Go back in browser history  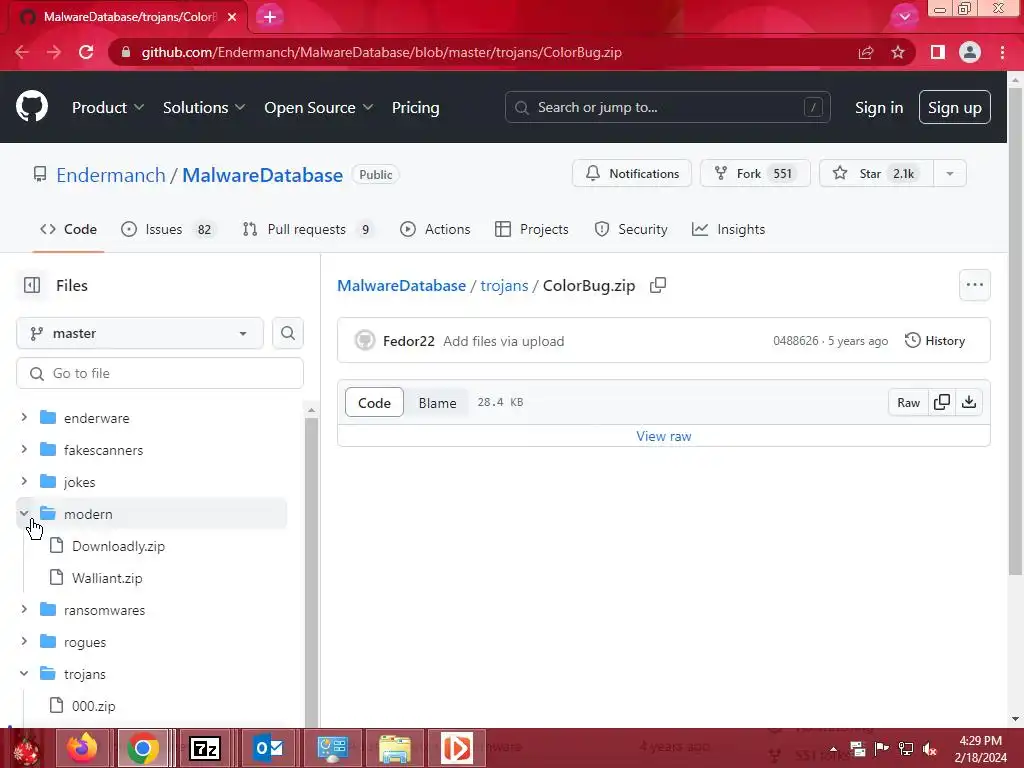point(22,52)
